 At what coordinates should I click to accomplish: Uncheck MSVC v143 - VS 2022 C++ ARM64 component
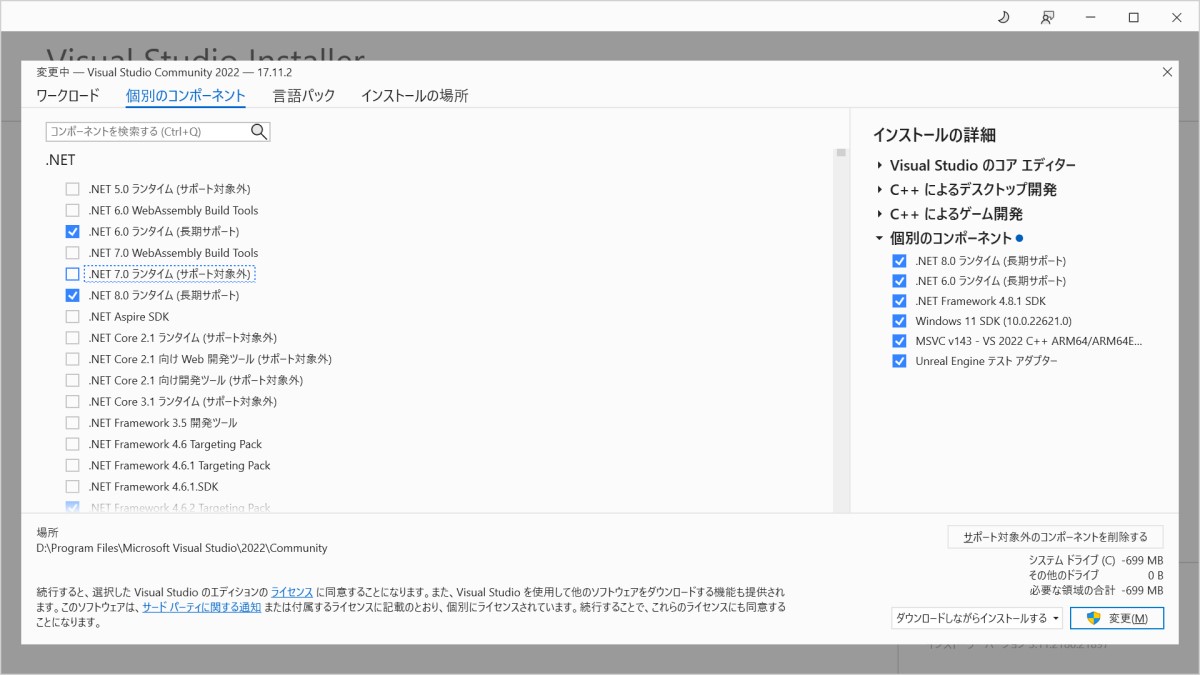899,341
